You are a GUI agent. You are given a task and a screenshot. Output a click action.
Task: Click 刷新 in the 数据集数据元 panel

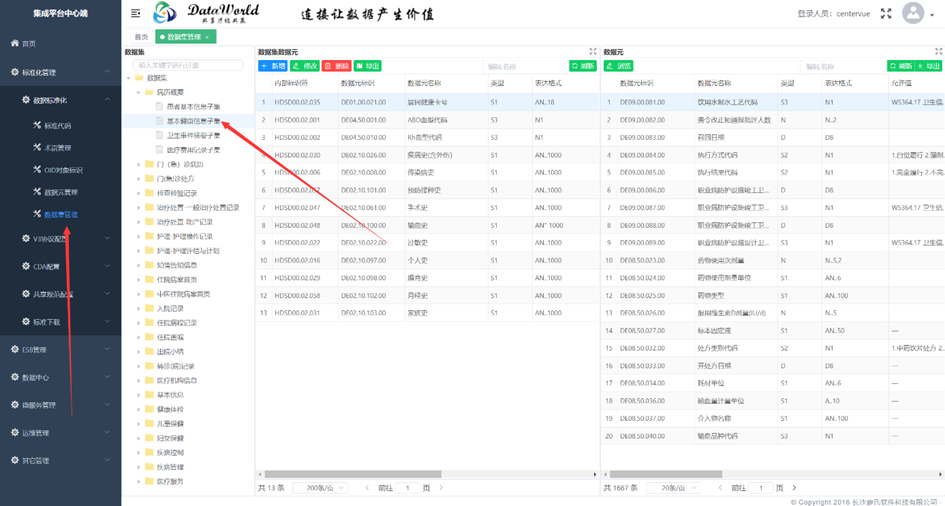[x=583, y=66]
